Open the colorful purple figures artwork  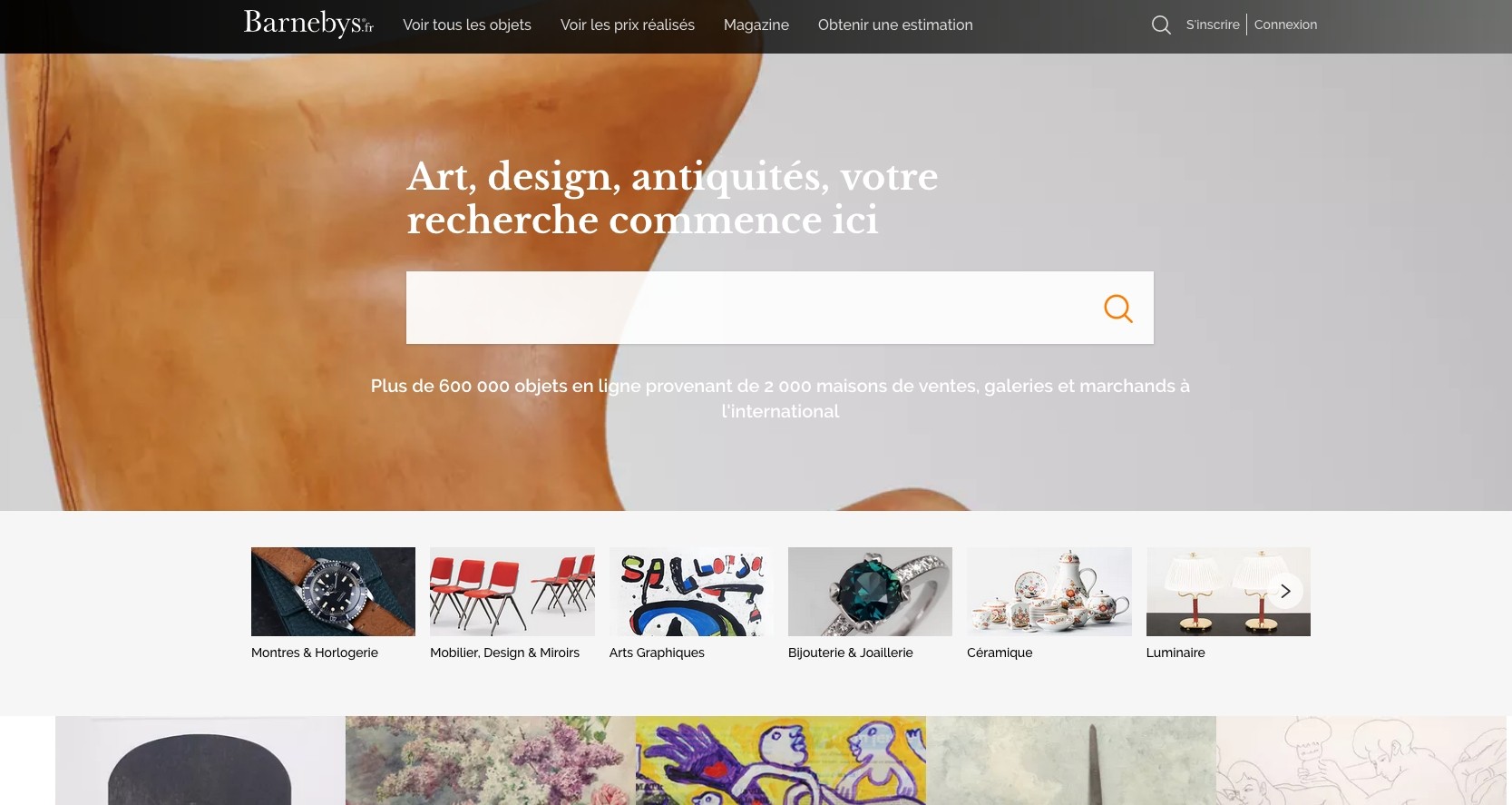781,761
